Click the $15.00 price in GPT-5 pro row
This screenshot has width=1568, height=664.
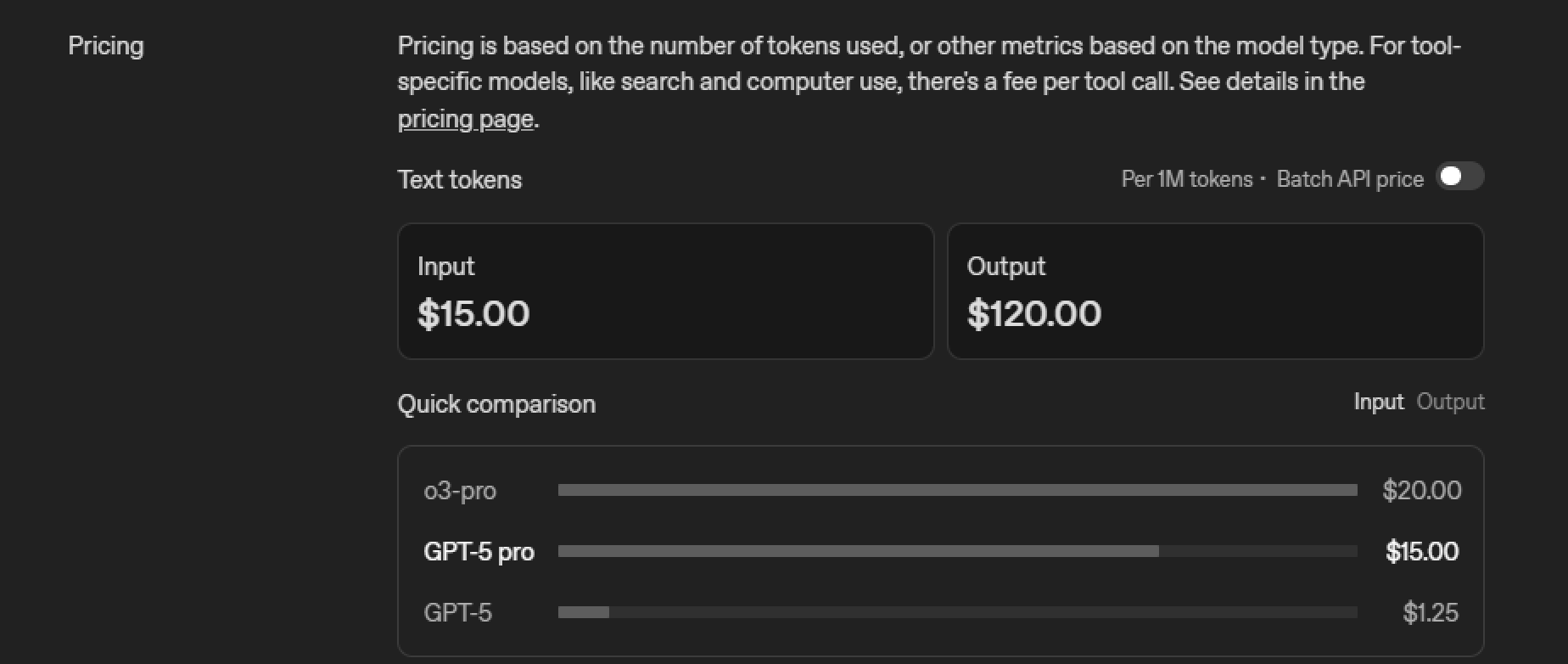[x=1421, y=551]
